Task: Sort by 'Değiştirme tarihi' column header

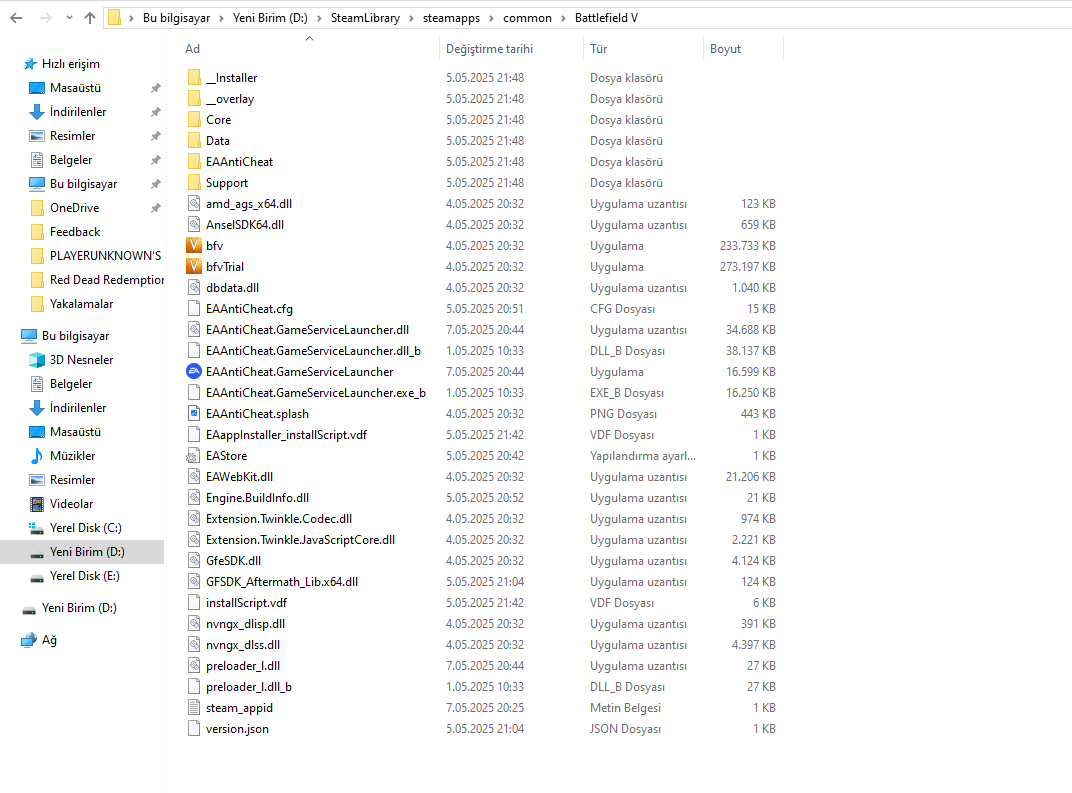Action: [x=490, y=49]
